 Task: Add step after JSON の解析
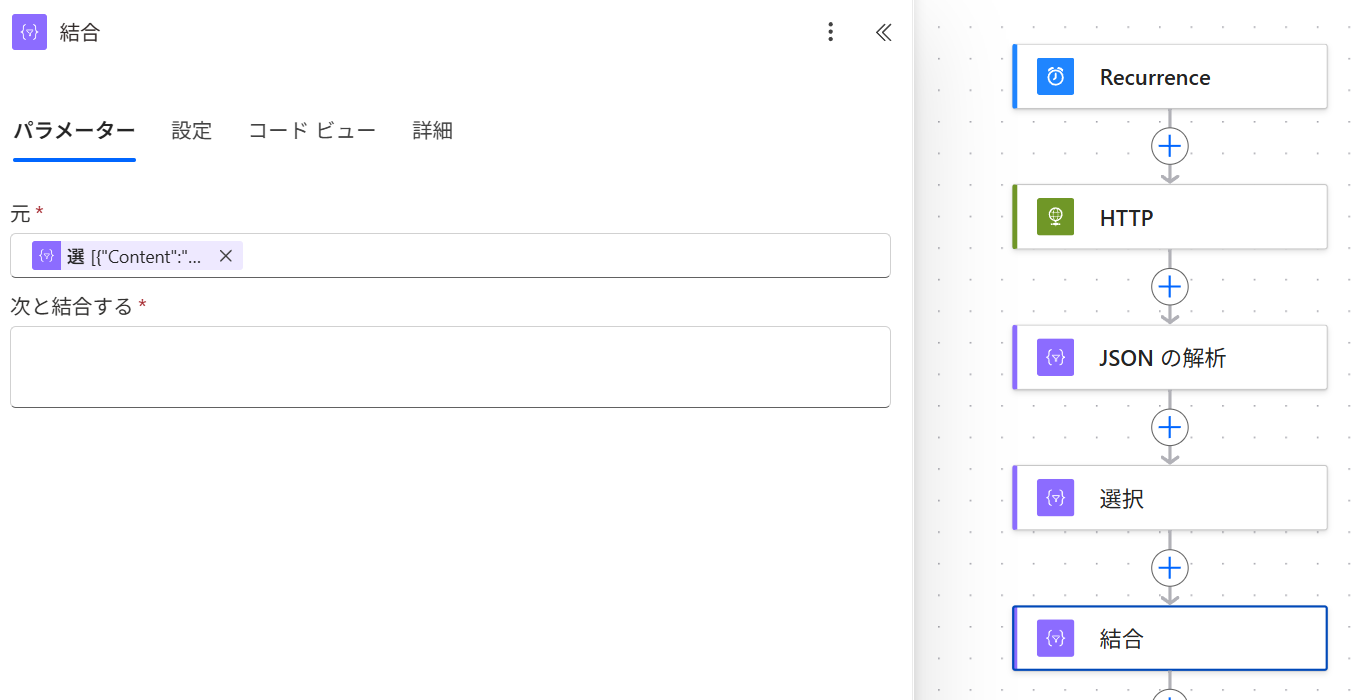1169,428
